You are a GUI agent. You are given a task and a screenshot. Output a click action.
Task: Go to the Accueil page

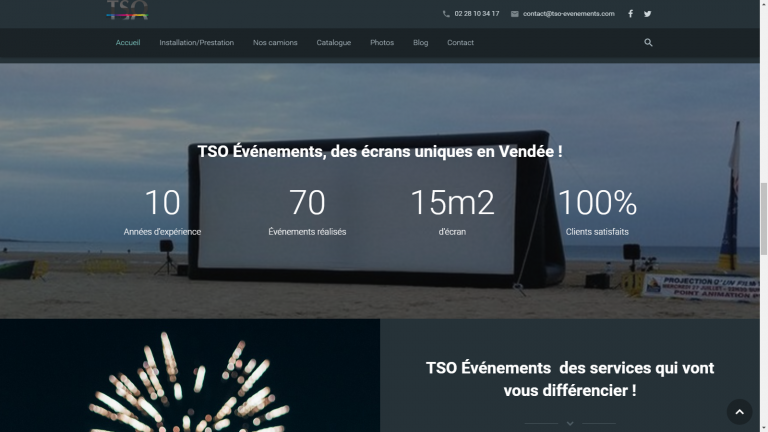(x=128, y=43)
